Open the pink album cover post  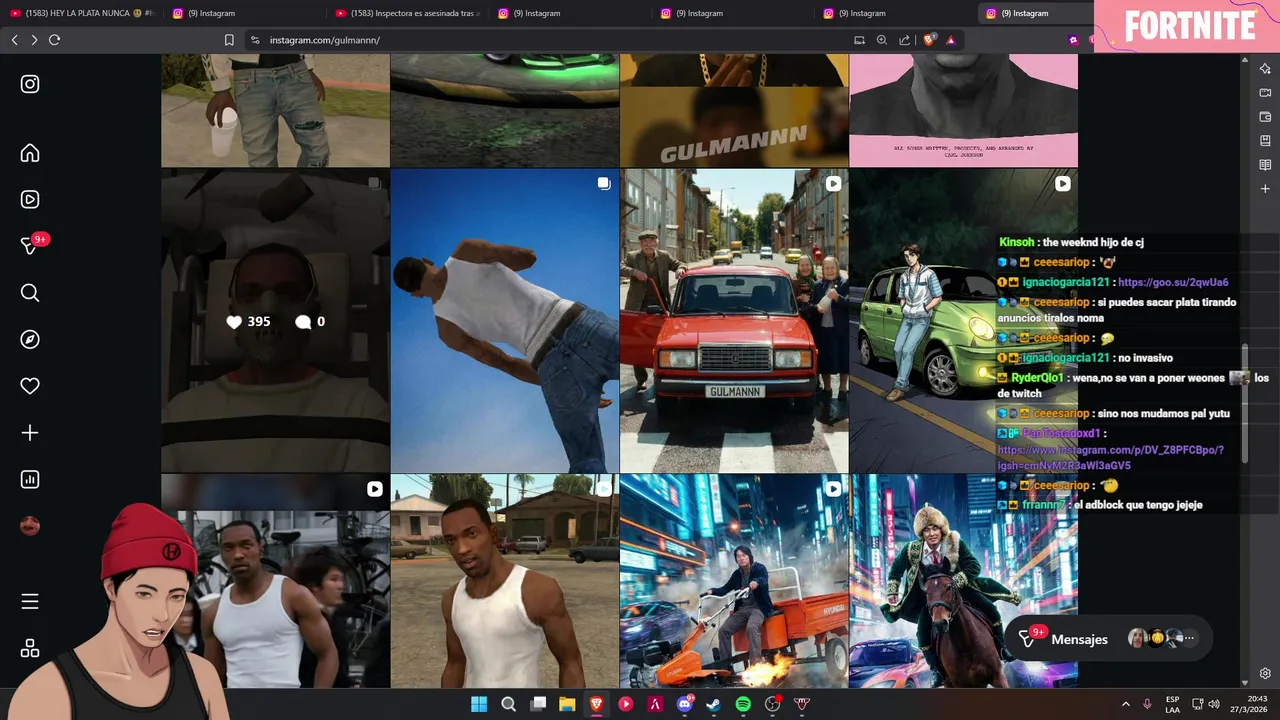[963, 110]
